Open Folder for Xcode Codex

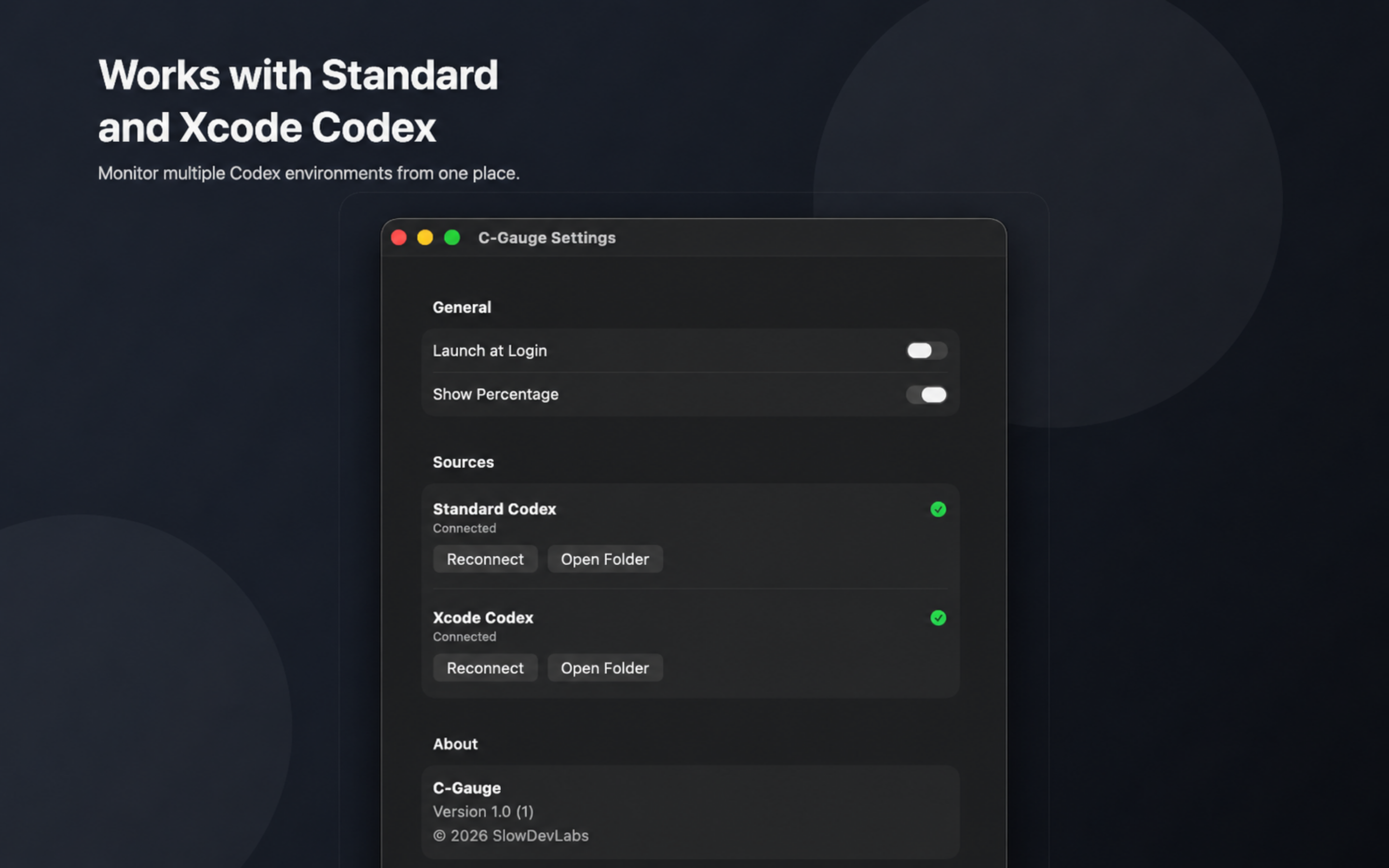pyautogui.click(x=605, y=668)
